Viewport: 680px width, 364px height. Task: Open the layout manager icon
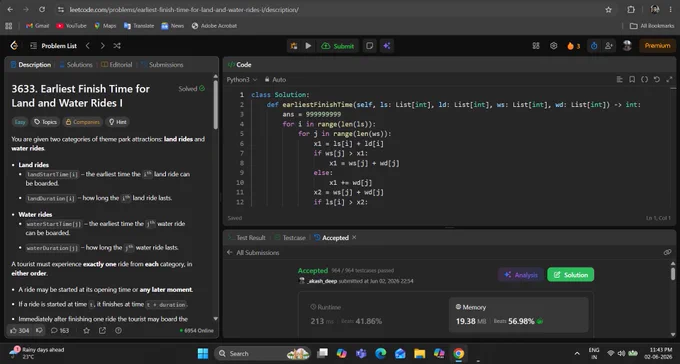click(536, 46)
